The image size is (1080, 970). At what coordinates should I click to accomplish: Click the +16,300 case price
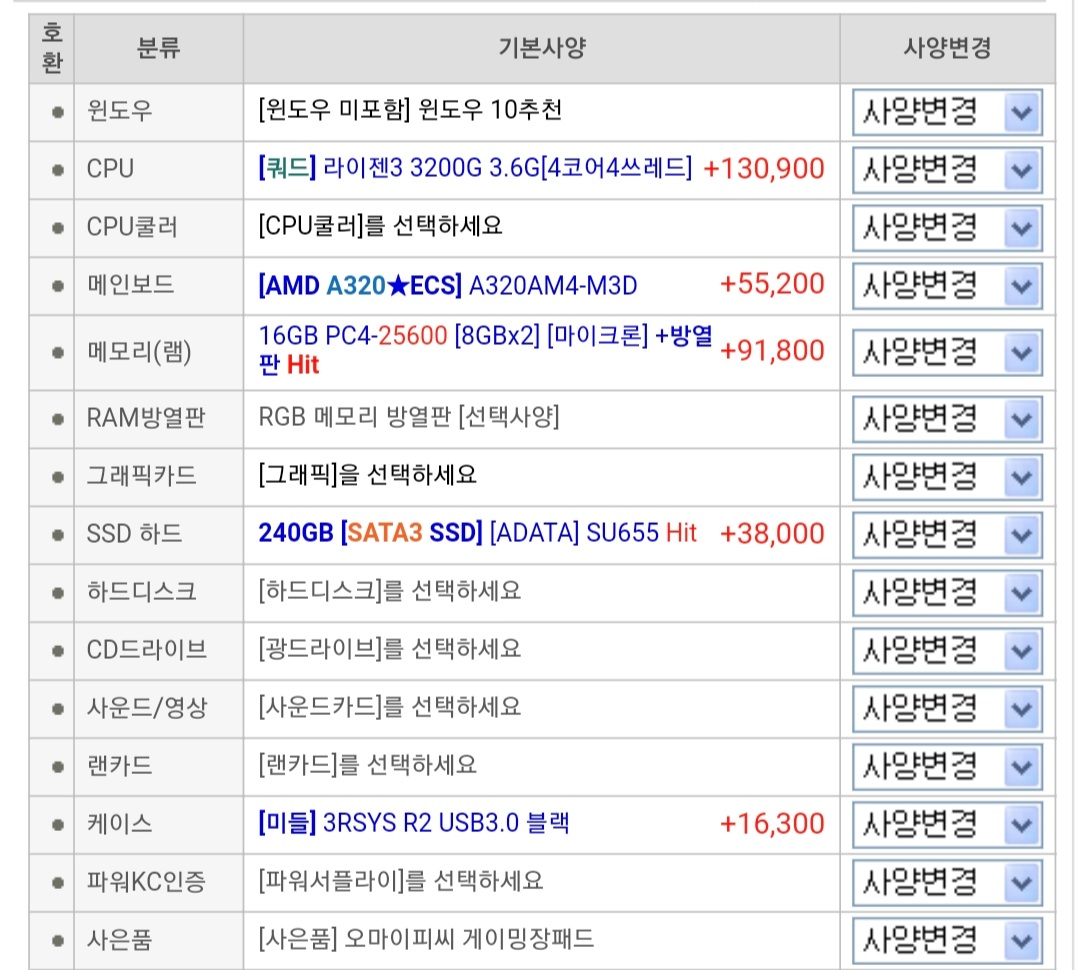tap(772, 823)
